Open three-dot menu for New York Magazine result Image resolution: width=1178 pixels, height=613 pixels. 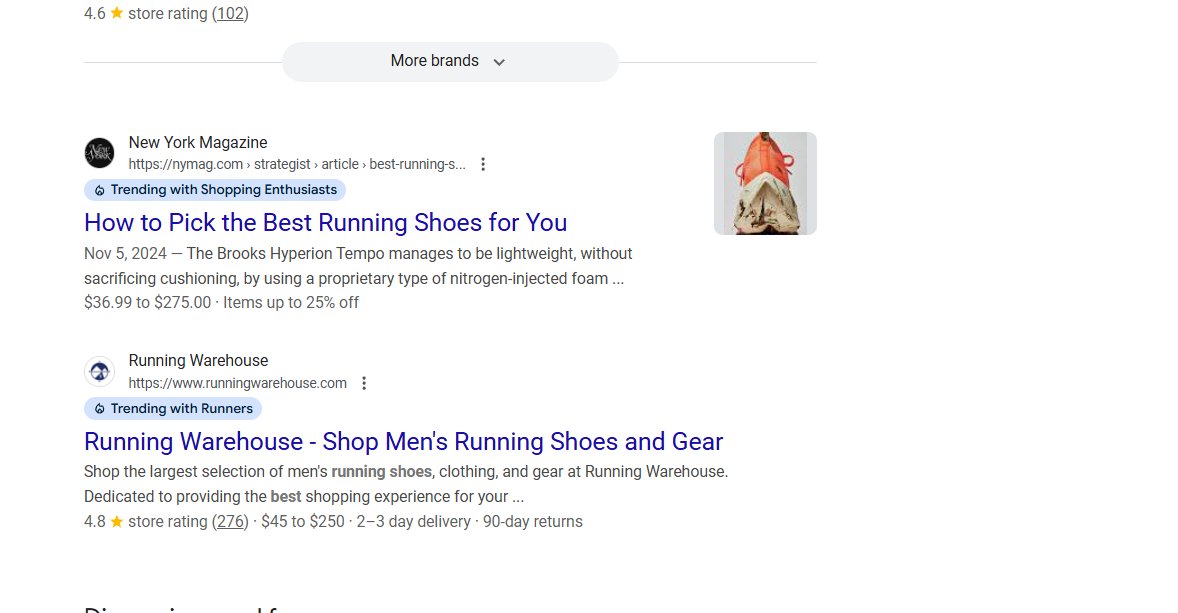point(483,164)
